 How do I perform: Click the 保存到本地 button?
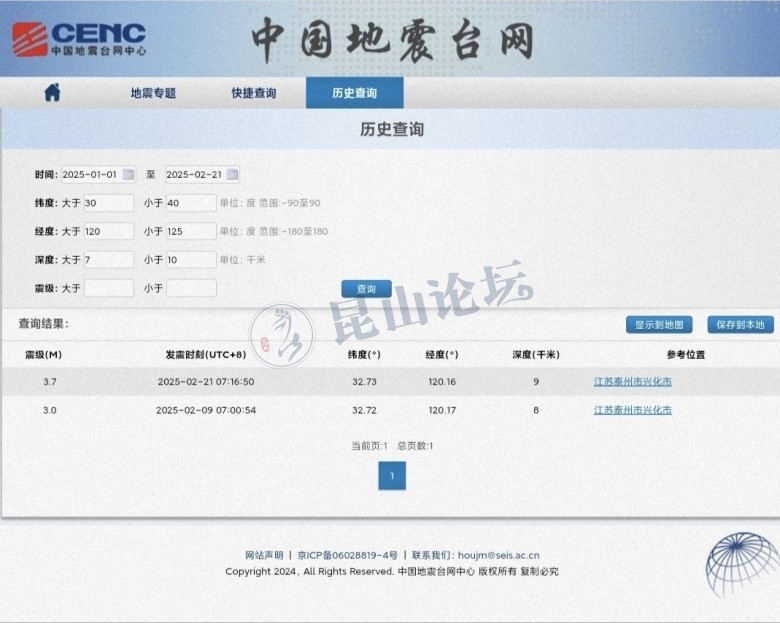pyautogui.click(x=740, y=325)
